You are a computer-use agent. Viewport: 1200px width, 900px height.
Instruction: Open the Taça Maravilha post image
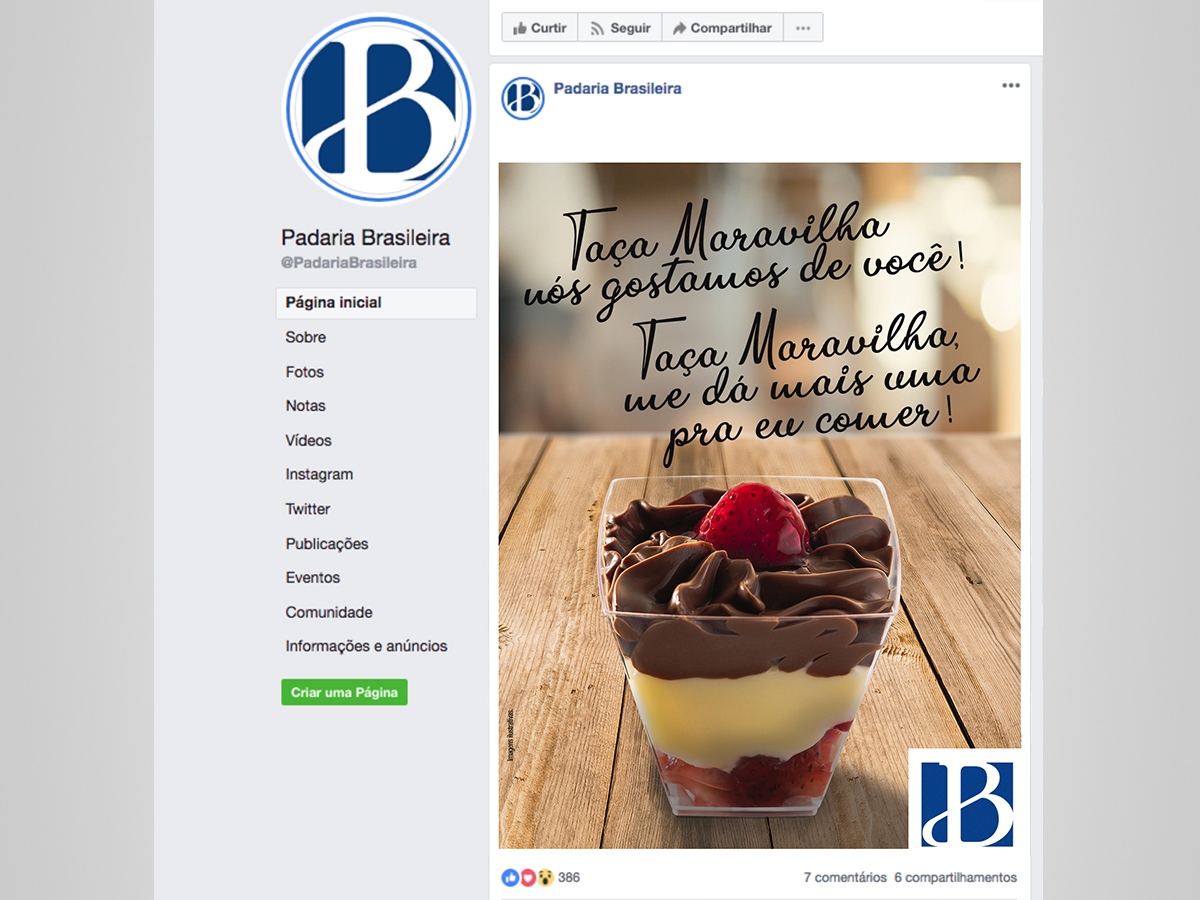760,506
